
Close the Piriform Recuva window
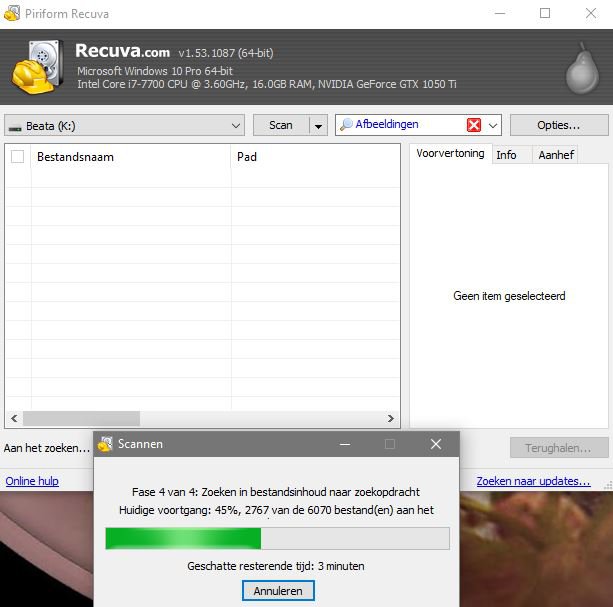(x=591, y=13)
